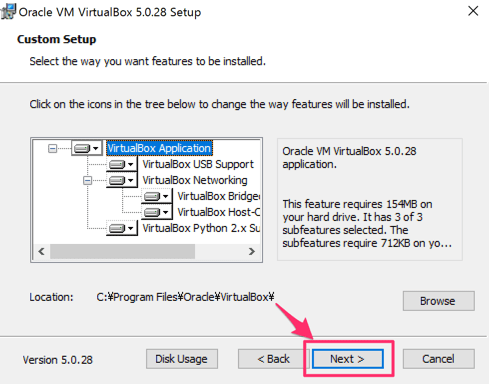Click the feature description text 'Oracle VM VirtualBox 5.0.28 application.'
This screenshot has height=384, width=489.
point(349,158)
